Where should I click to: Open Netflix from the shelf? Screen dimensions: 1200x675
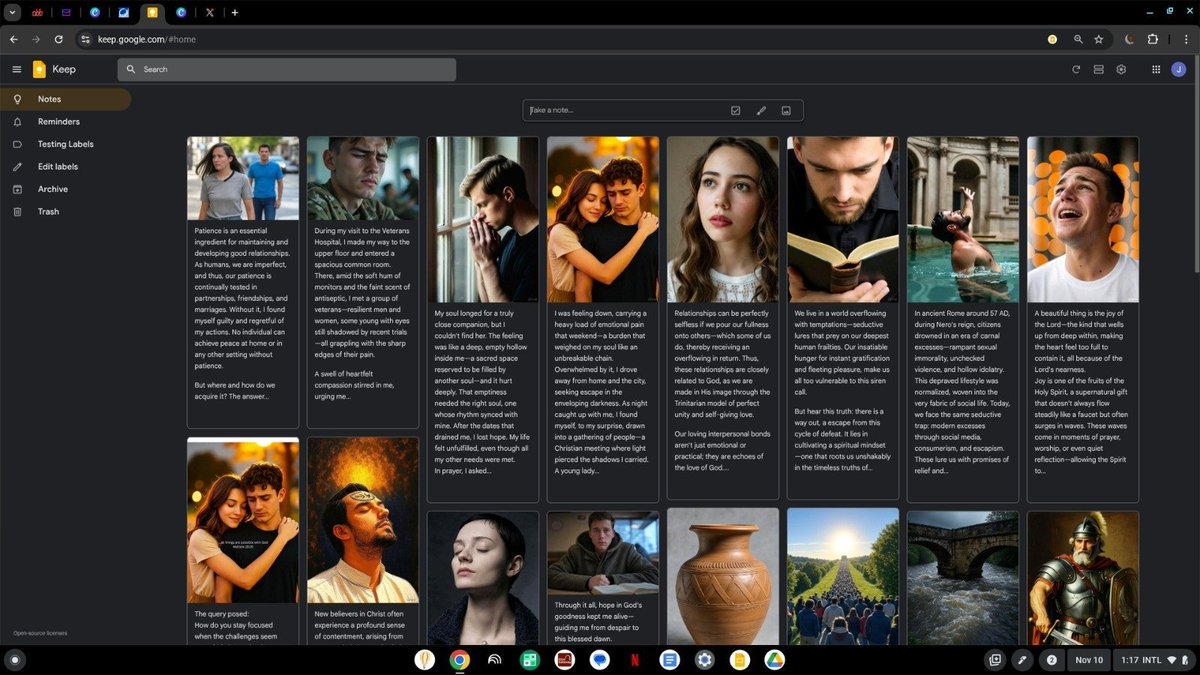pos(635,660)
